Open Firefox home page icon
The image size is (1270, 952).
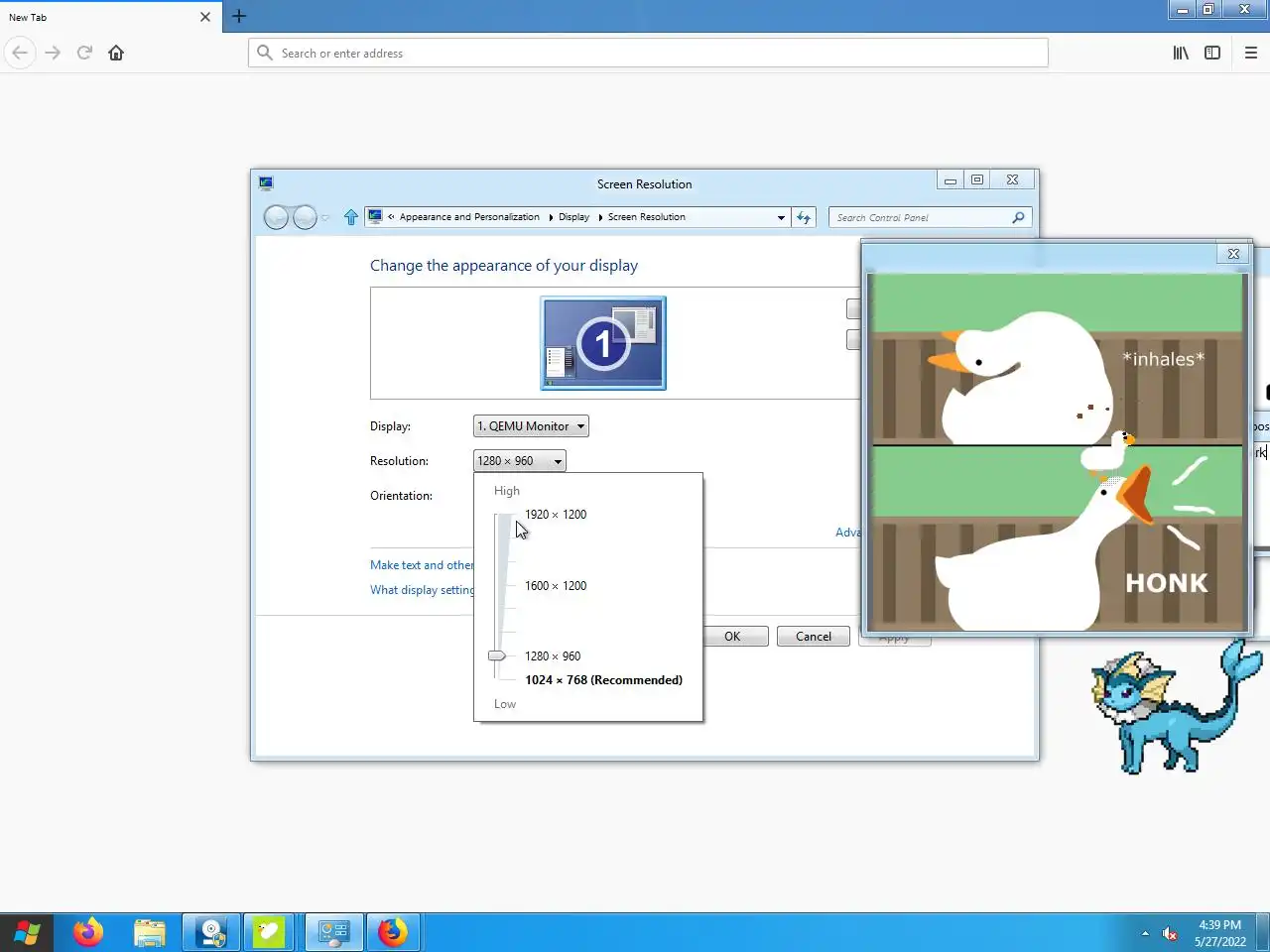tap(116, 53)
